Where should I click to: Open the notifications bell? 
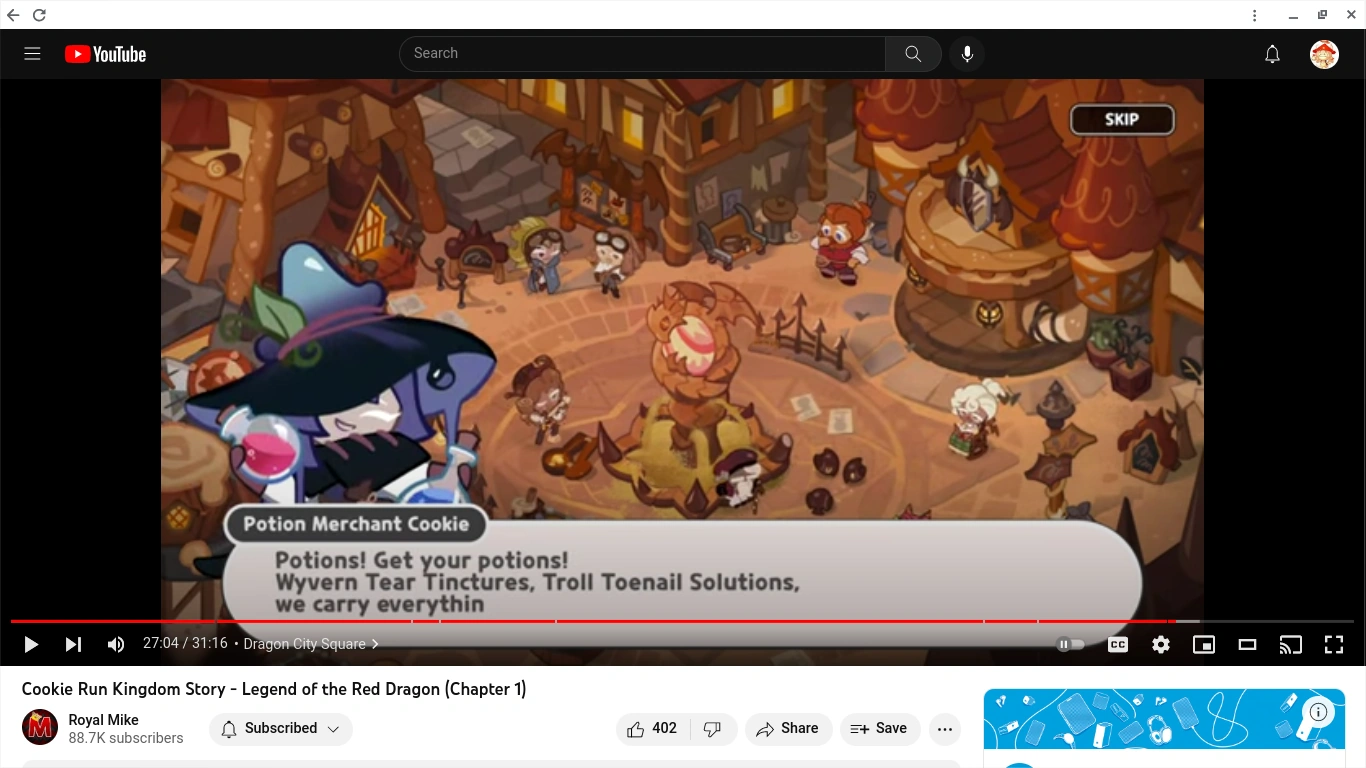click(x=1272, y=54)
